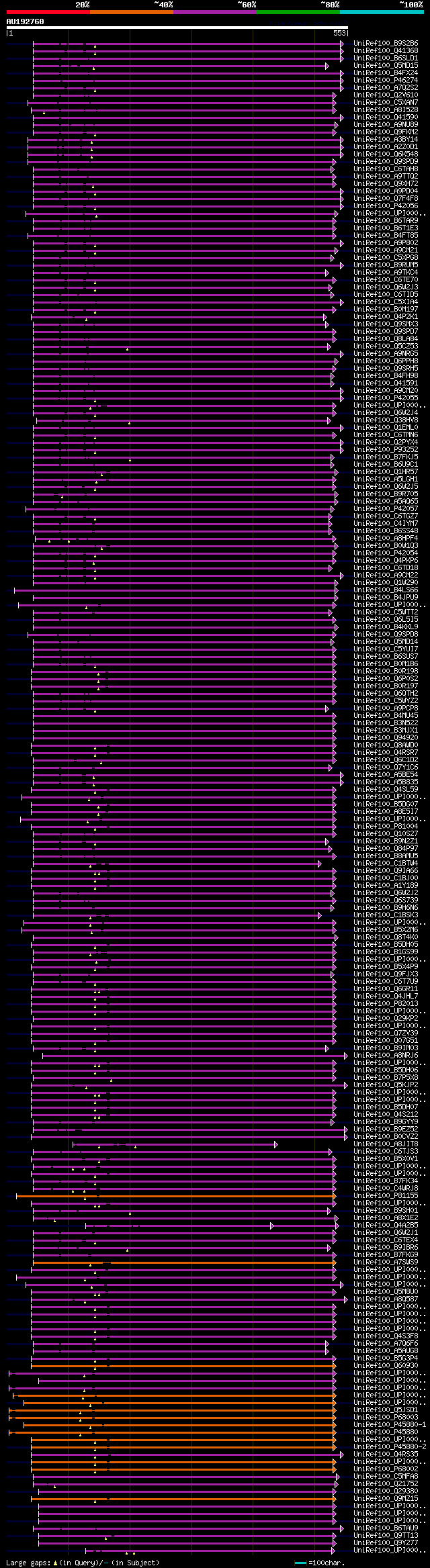The image size is (430, 1568).
Task: Open the UniRef100_P42057 hit
Action: click(386, 509)
